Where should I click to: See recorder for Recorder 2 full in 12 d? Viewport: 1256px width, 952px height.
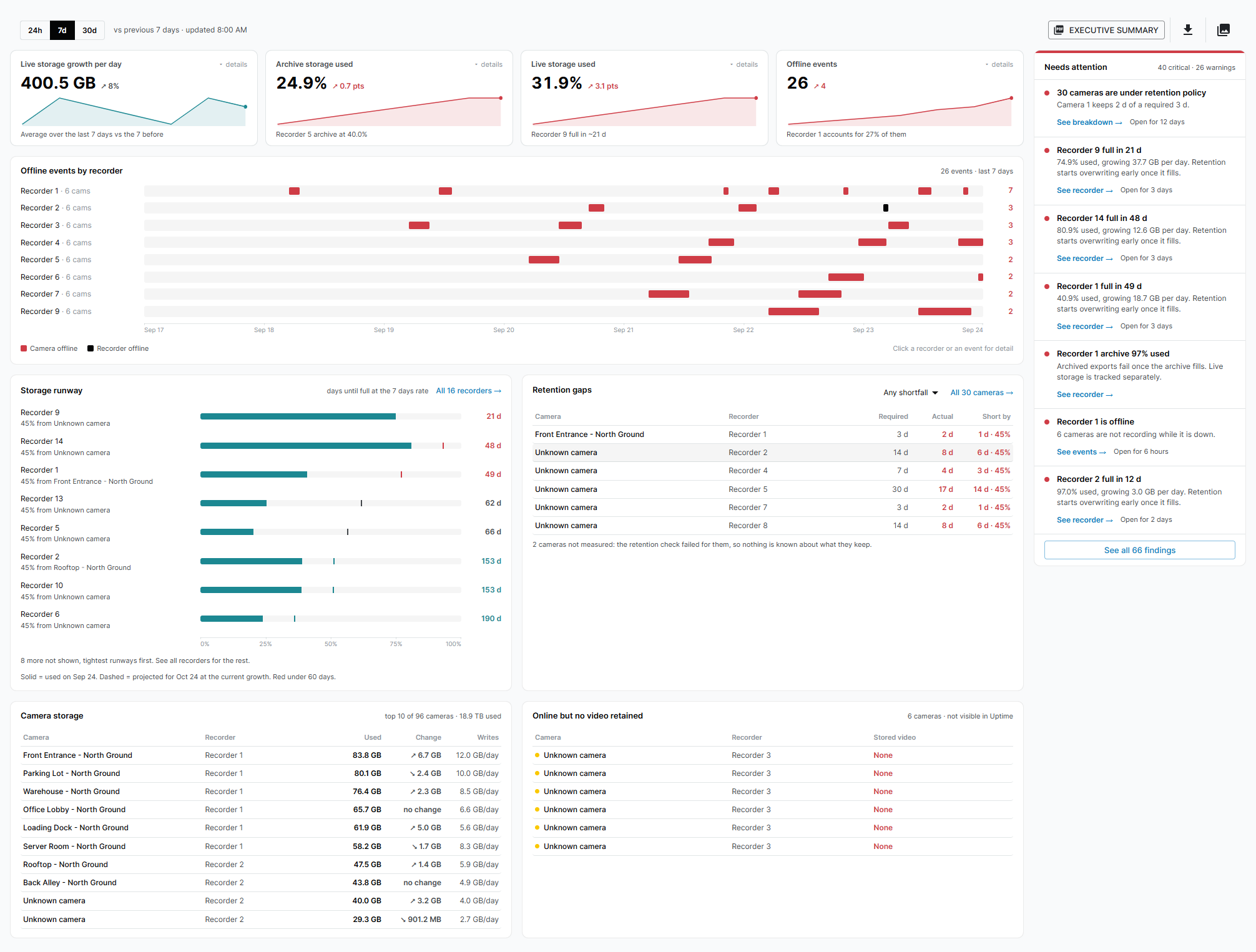1084,520
